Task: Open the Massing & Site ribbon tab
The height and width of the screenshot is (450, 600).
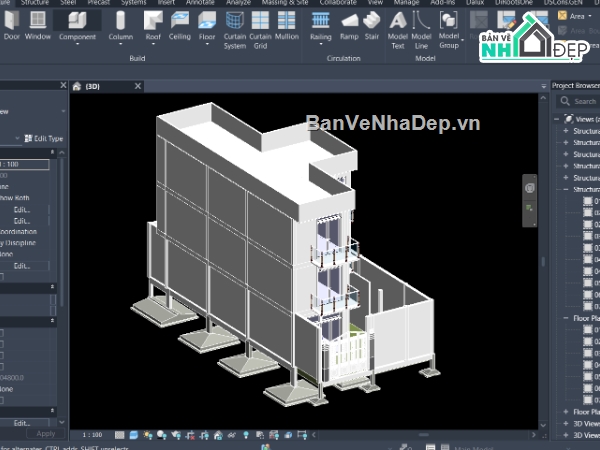Action: tap(285, 2)
